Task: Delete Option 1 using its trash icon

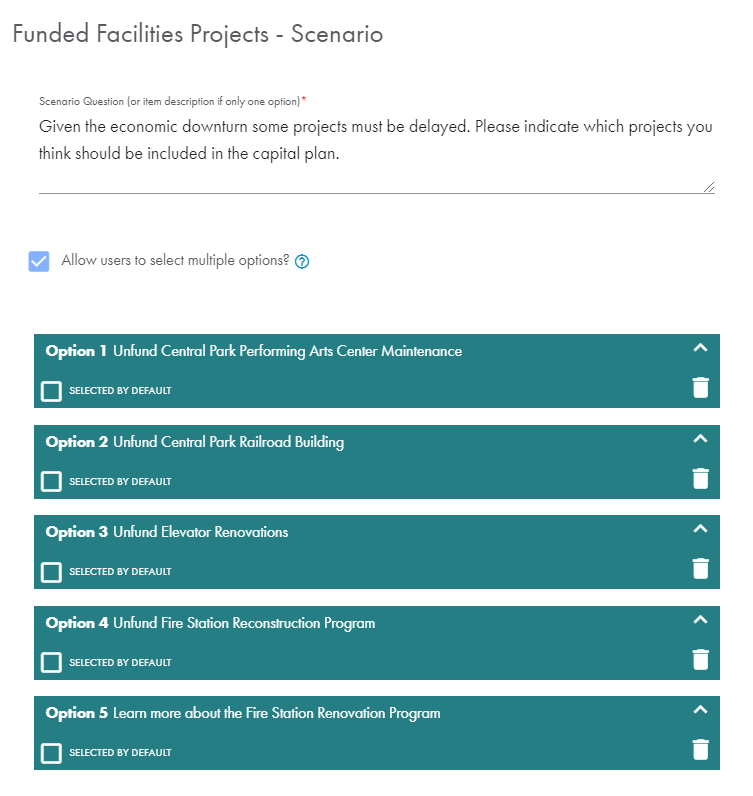Action: pos(700,388)
